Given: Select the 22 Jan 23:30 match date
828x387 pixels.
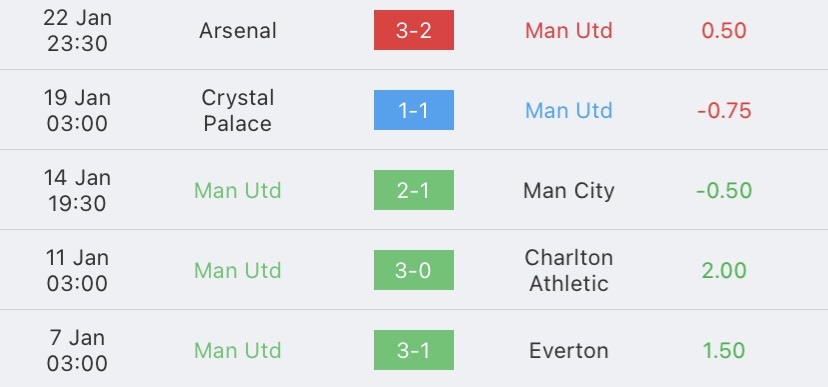Looking at the screenshot, I should point(77,31).
